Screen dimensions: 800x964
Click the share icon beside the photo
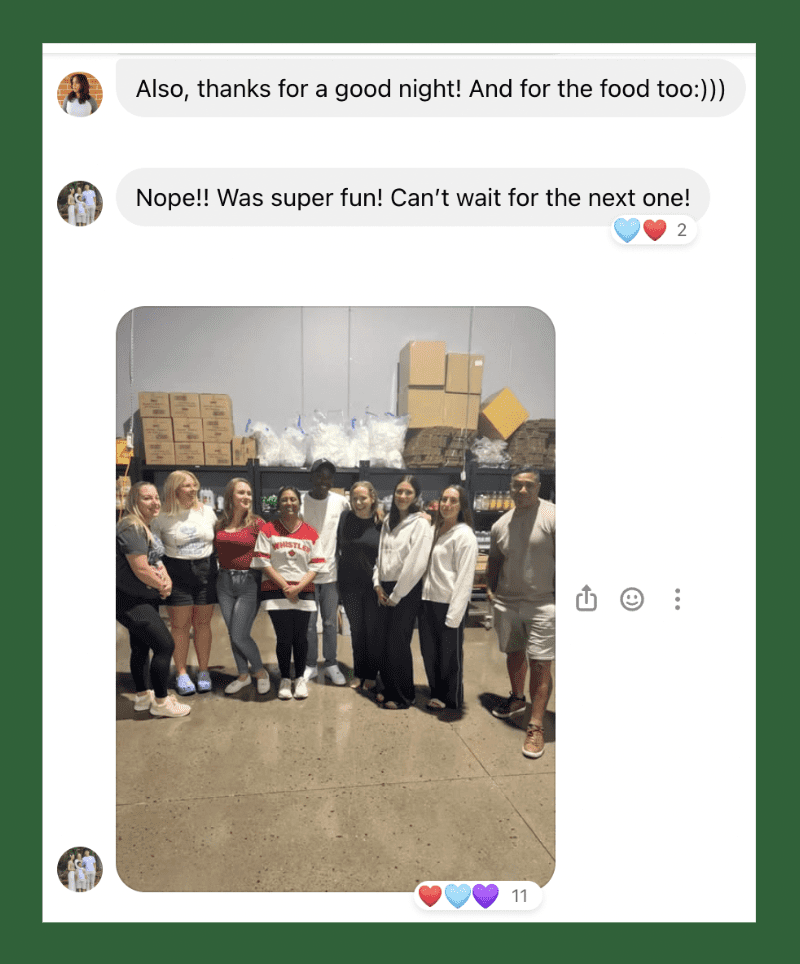tap(586, 598)
